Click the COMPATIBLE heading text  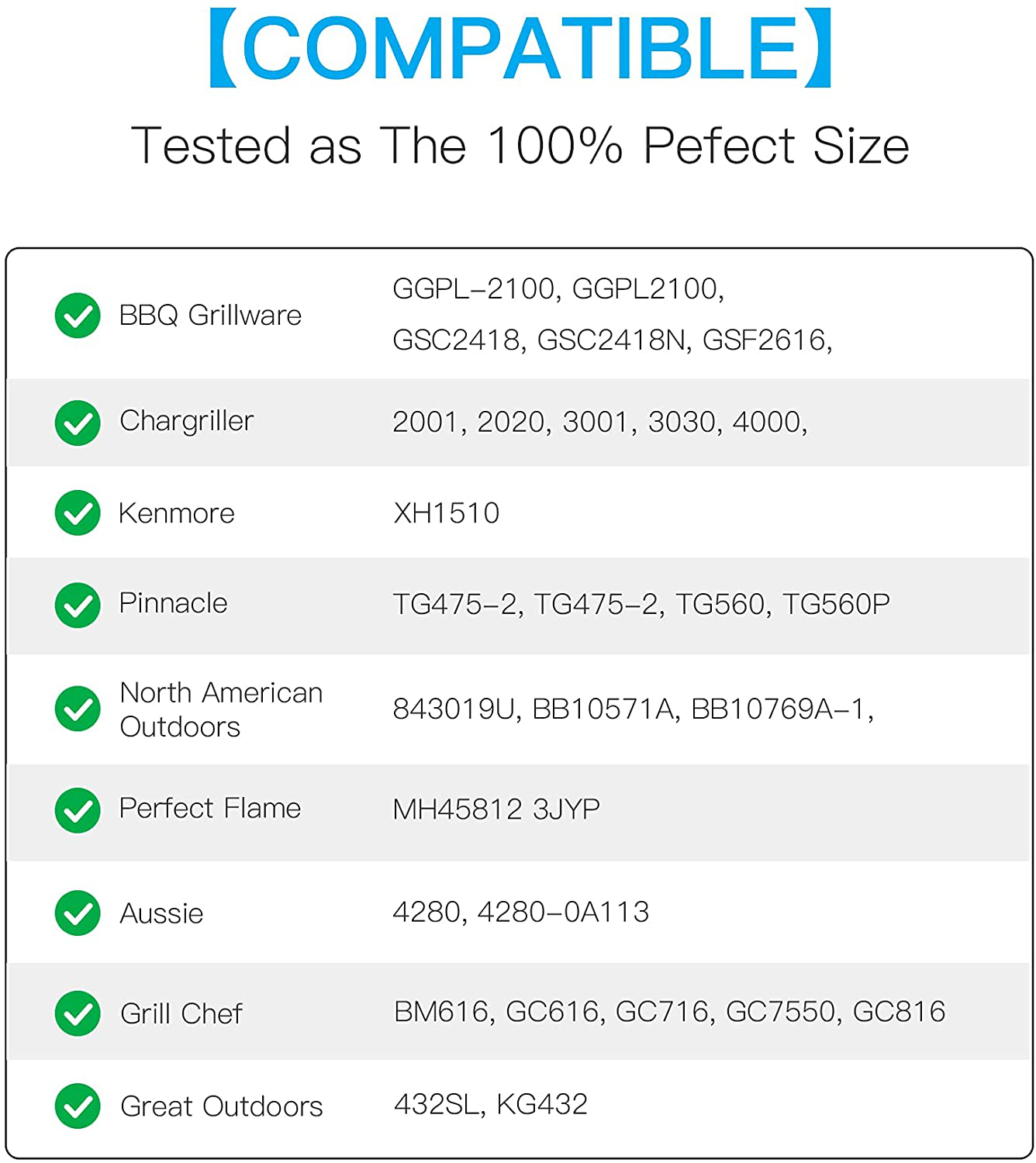click(x=520, y=47)
